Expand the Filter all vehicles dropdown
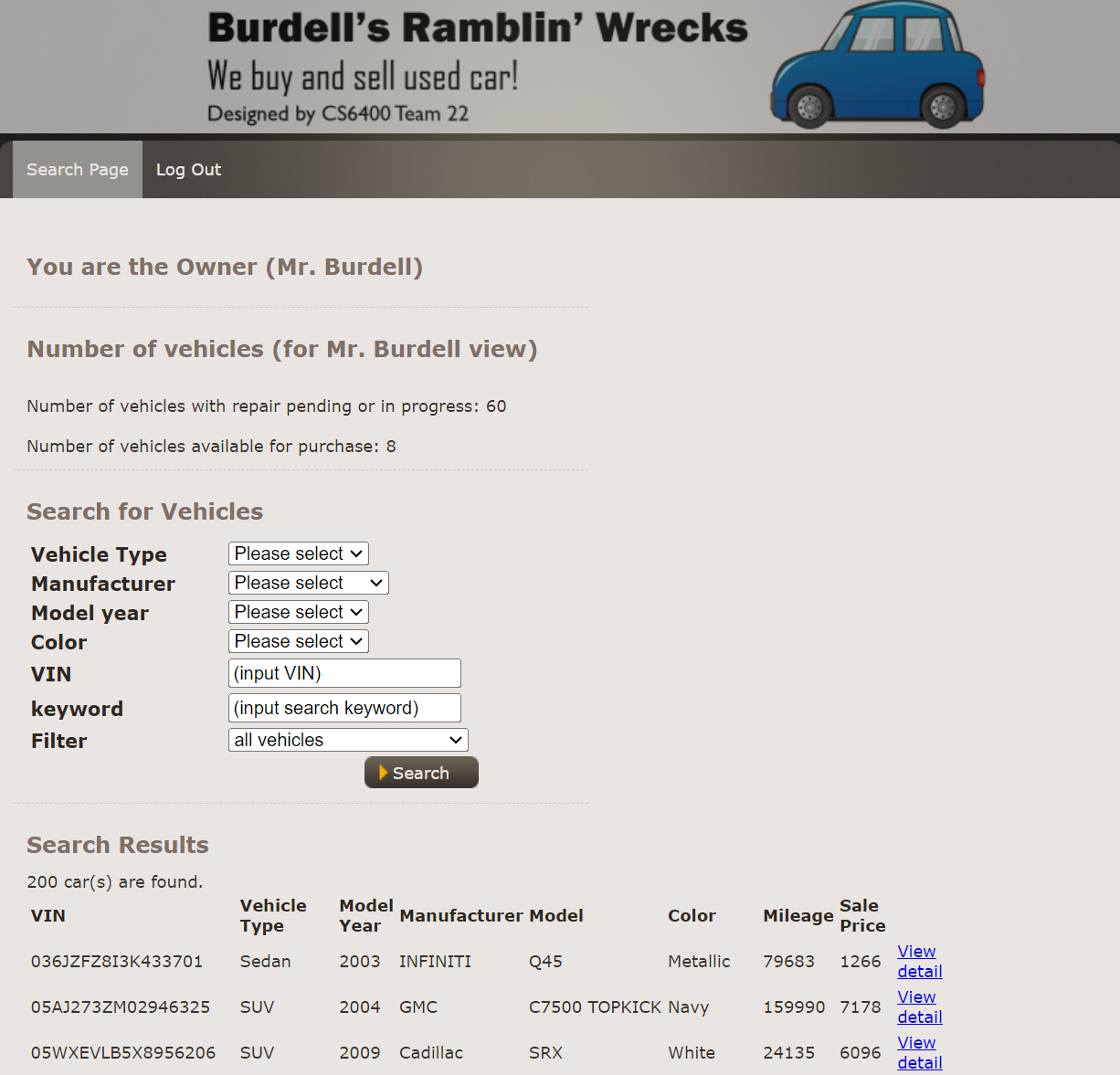Screen dimensions: 1120x1075 pos(348,740)
